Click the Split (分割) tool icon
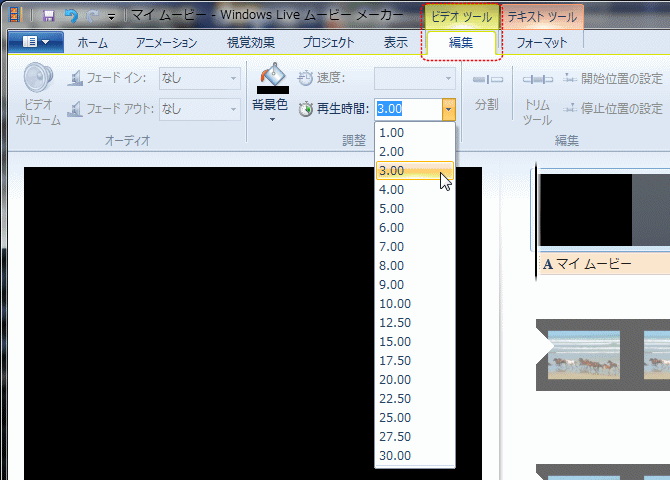Viewport: 670px width, 480px height. click(487, 79)
